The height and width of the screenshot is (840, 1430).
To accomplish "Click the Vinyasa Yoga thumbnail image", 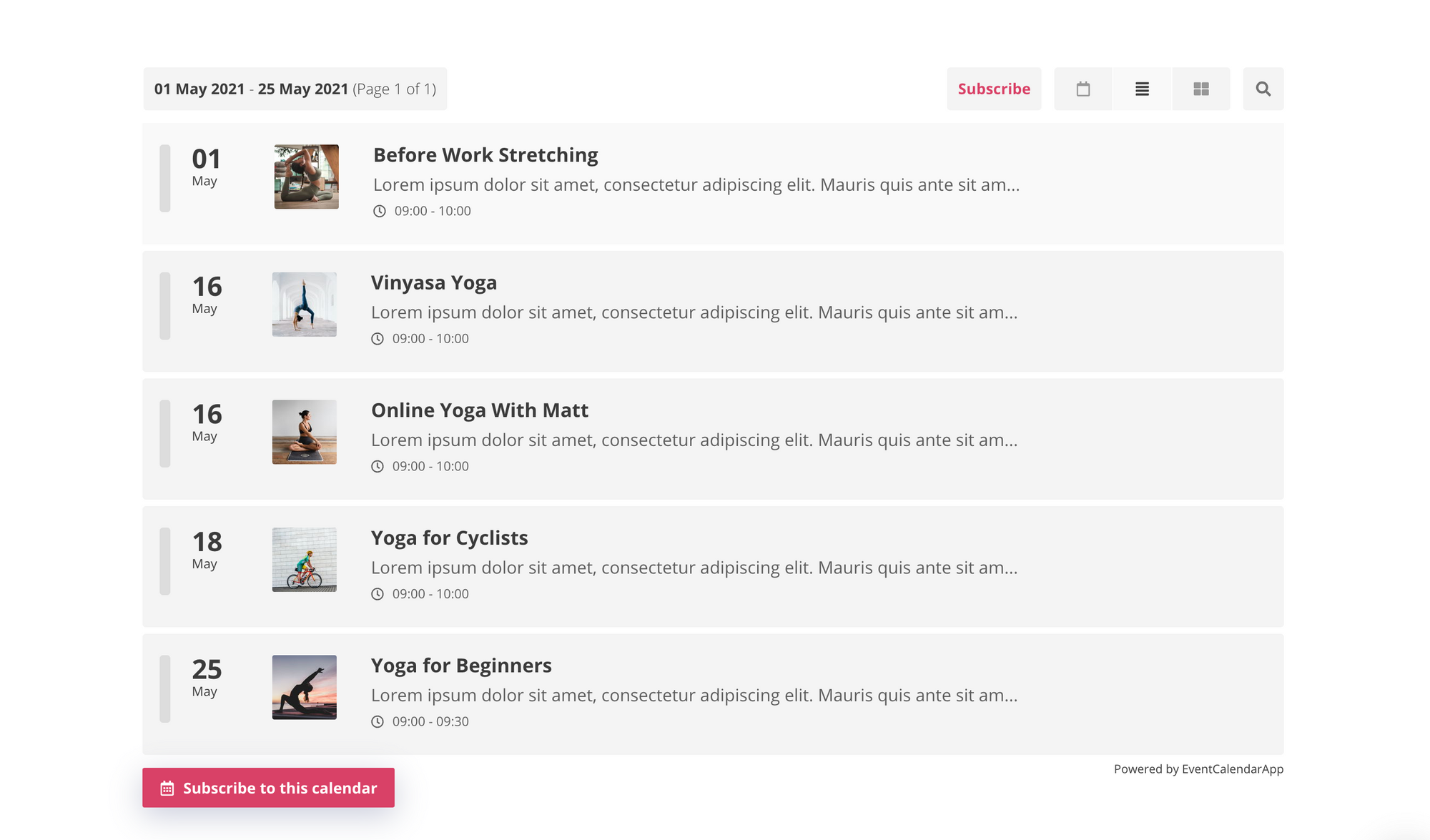I will pos(305,305).
